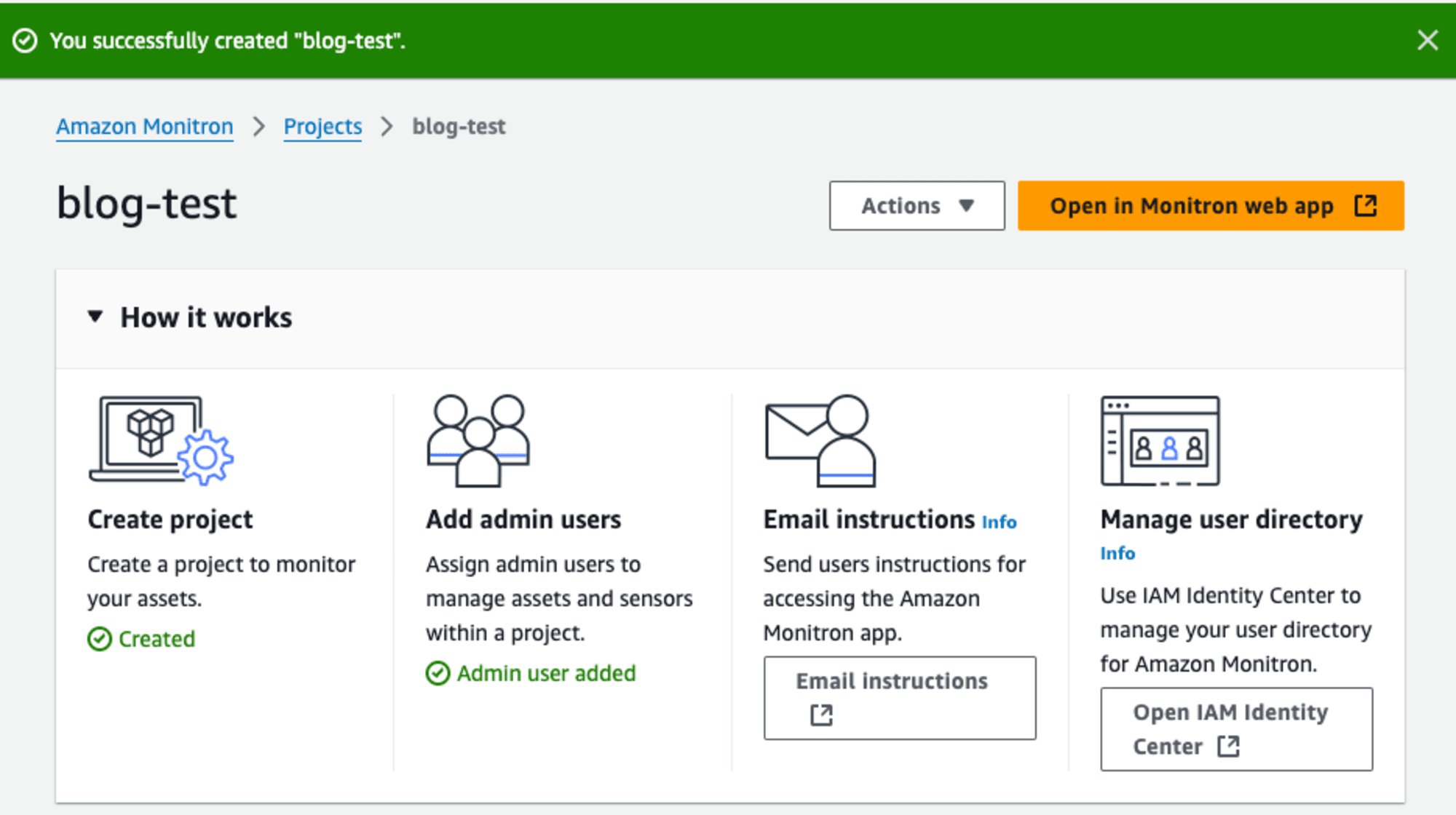The height and width of the screenshot is (815, 1456).
Task: Go to Amazon Monitron breadcrumb link
Action: pyautogui.click(x=145, y=127)
